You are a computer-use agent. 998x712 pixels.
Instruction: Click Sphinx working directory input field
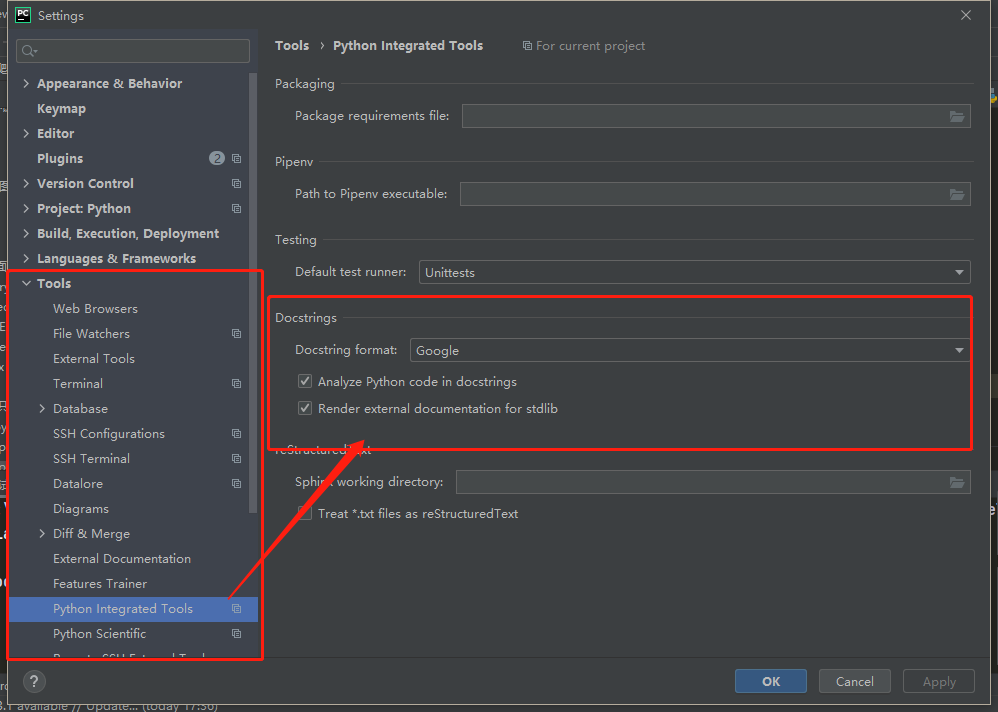[x=713, y=482]
